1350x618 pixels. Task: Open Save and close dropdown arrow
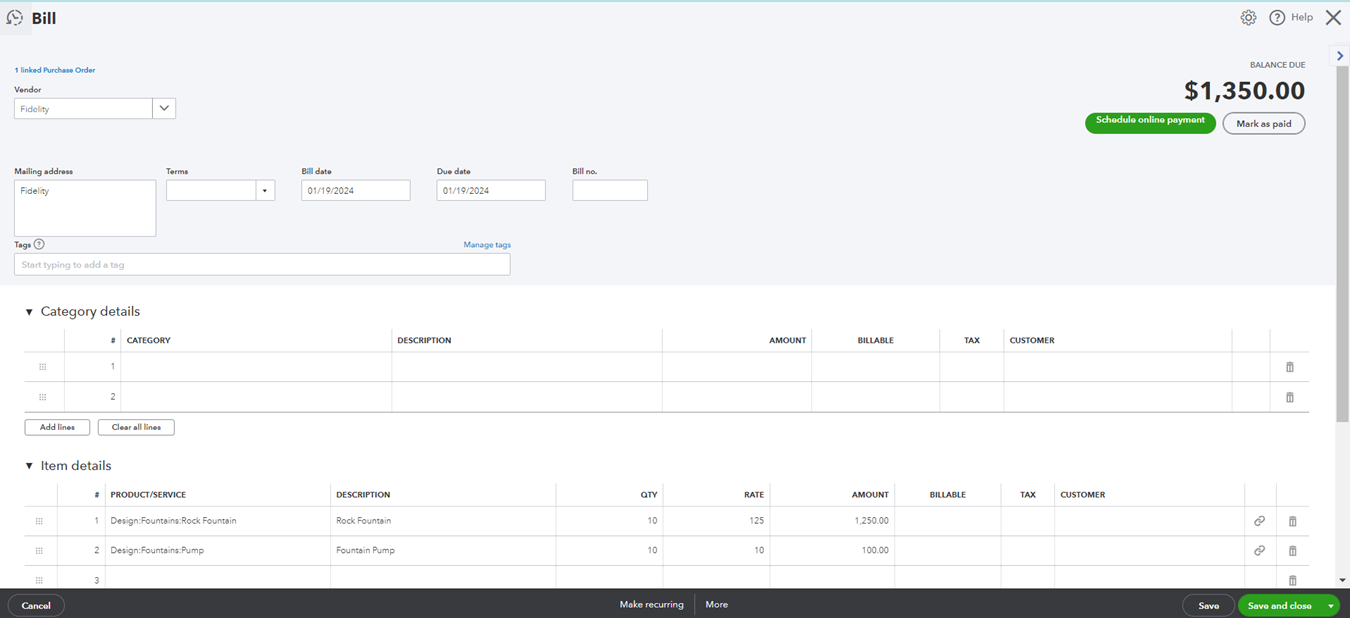1331,606
